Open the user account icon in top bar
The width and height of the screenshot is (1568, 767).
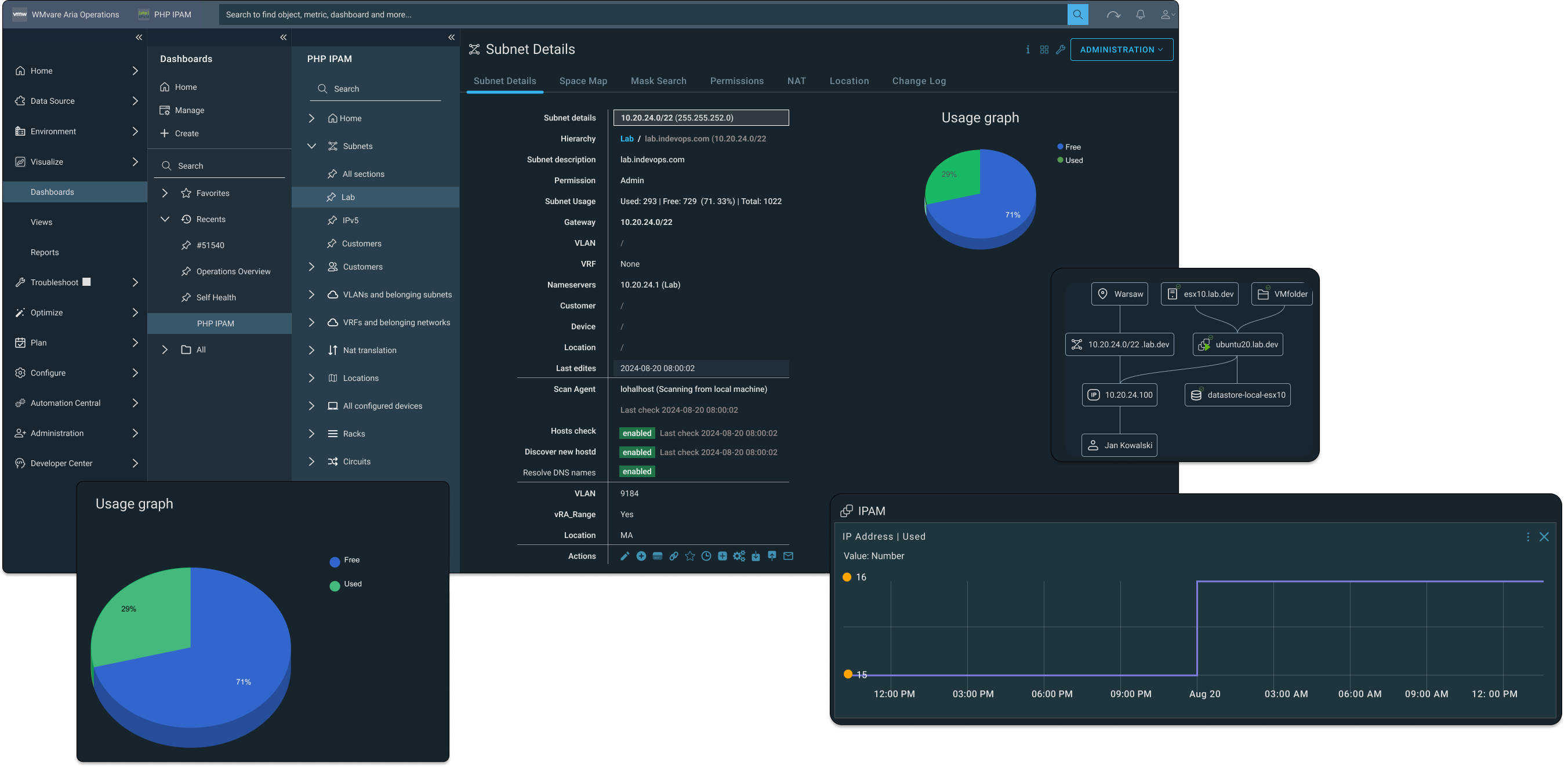[x=1167, y=14]
